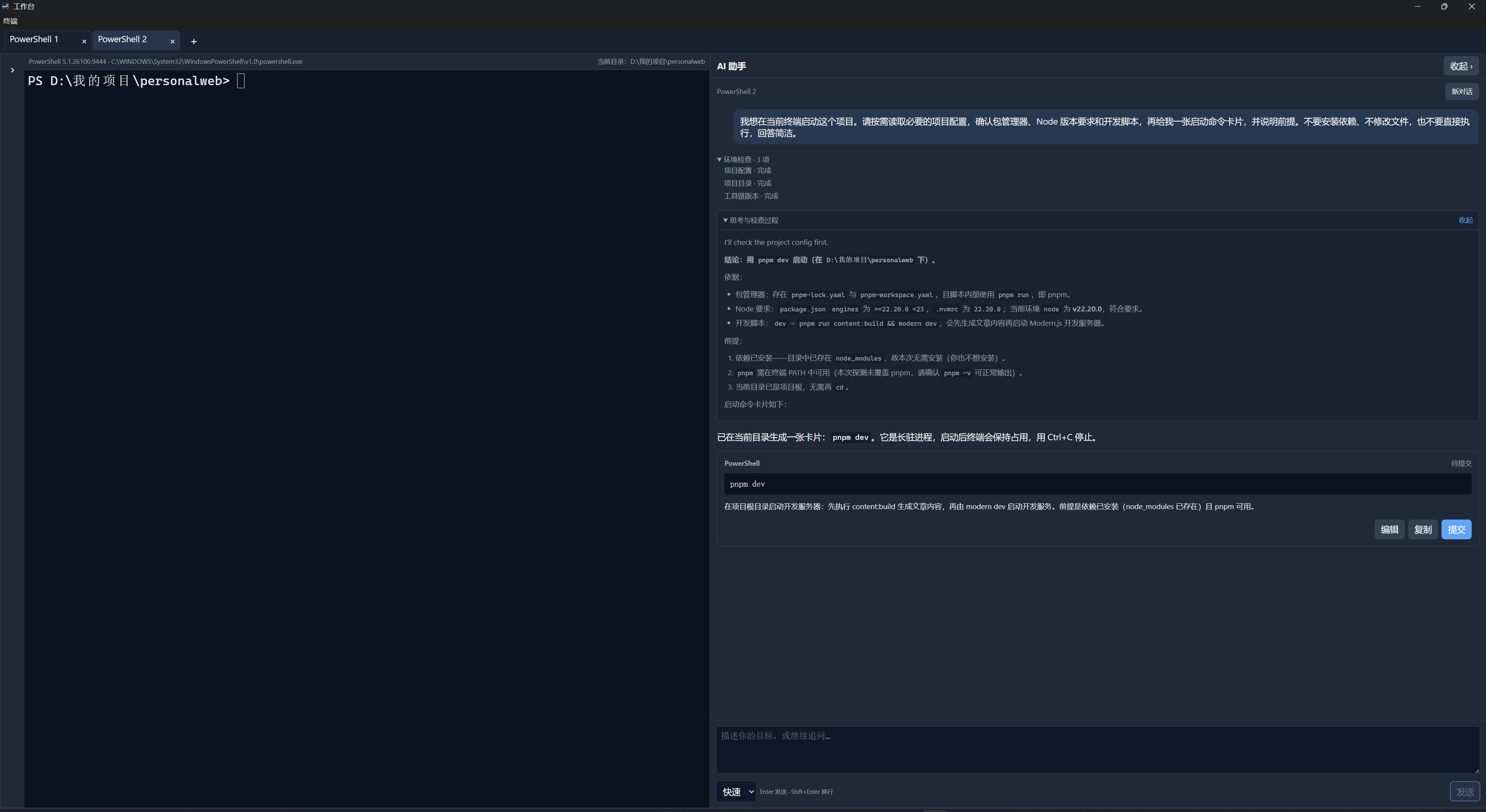1486x812 pixels.
Task: Click the 待提交 status label
Action: [1461, 464]
